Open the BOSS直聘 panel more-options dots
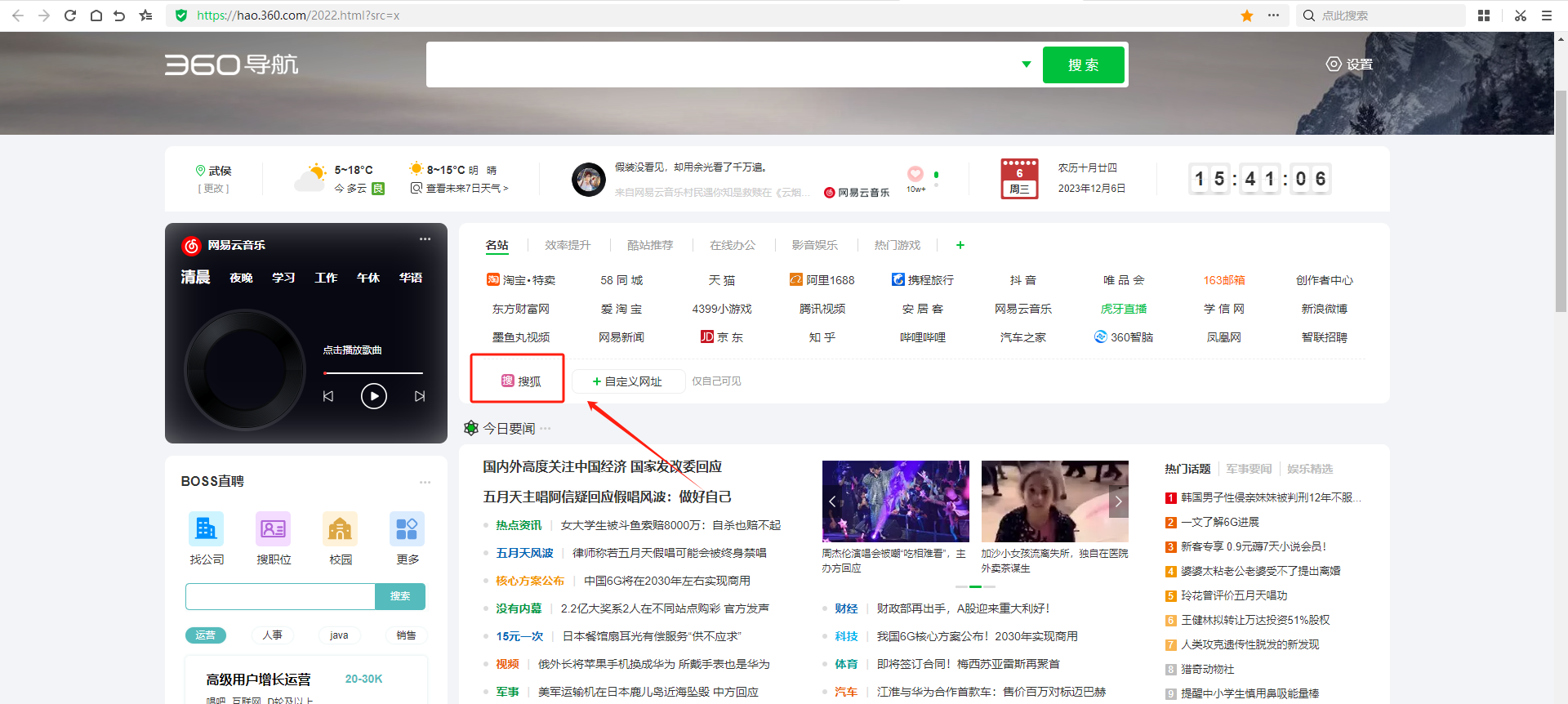This screenshot has height=704, width=1568. [x=425, y=482]
